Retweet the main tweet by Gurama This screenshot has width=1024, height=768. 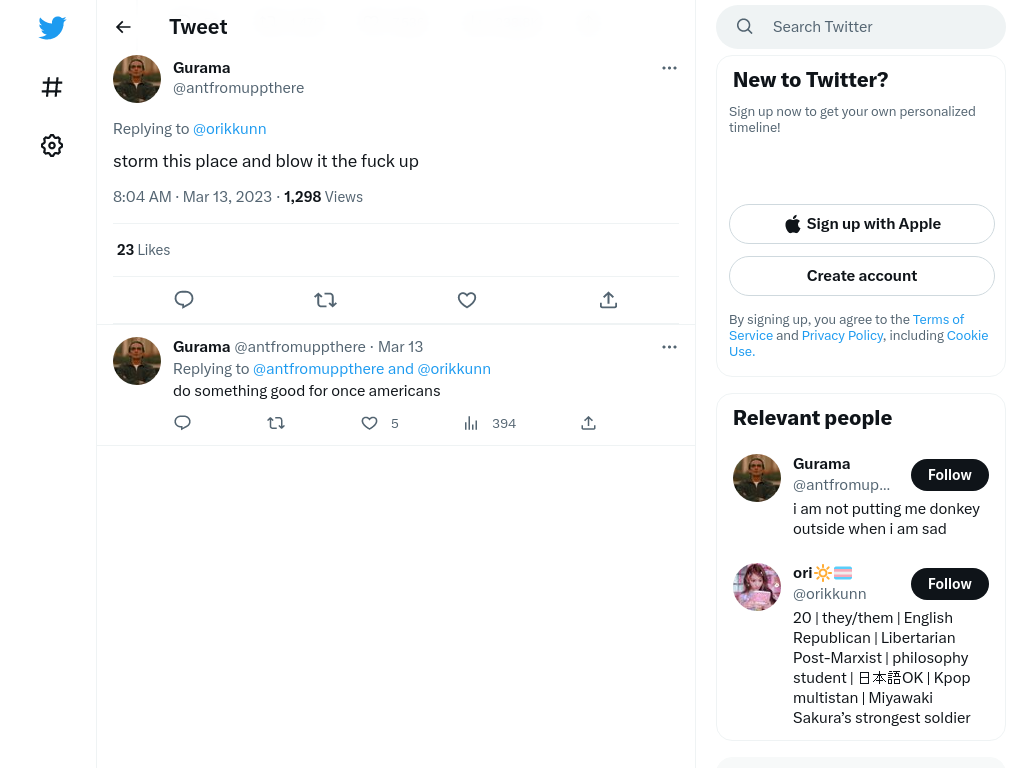point(325,300)
